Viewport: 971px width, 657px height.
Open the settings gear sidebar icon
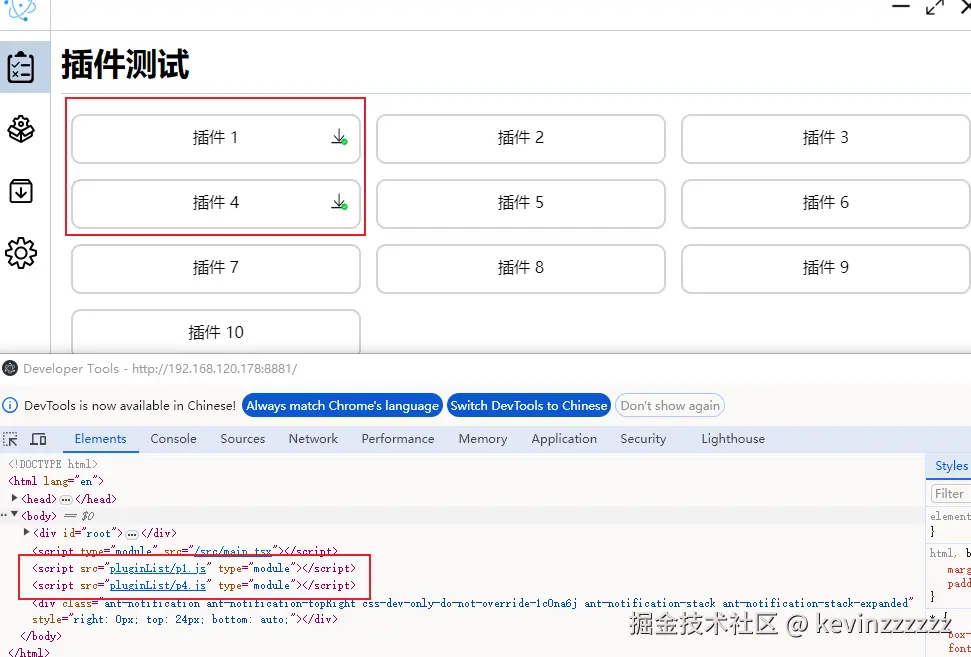pos(20,253)
